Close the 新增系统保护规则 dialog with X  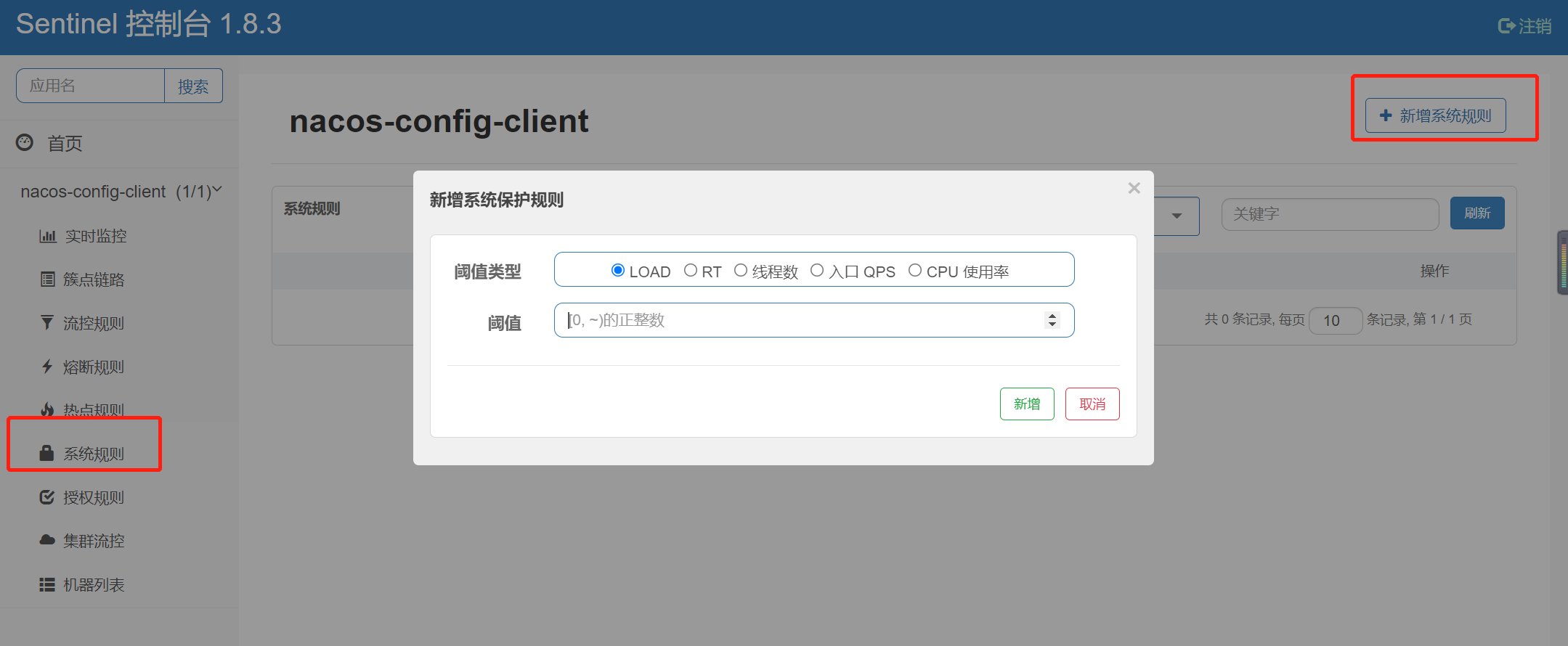coord(1134,188)
